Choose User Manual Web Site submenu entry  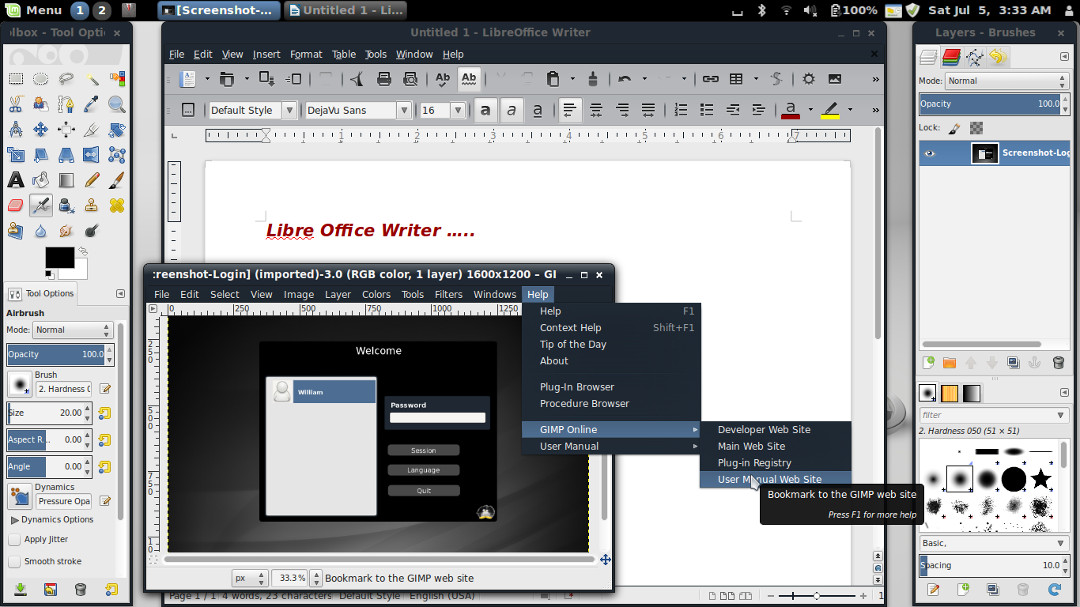click(x=776, y=480)
